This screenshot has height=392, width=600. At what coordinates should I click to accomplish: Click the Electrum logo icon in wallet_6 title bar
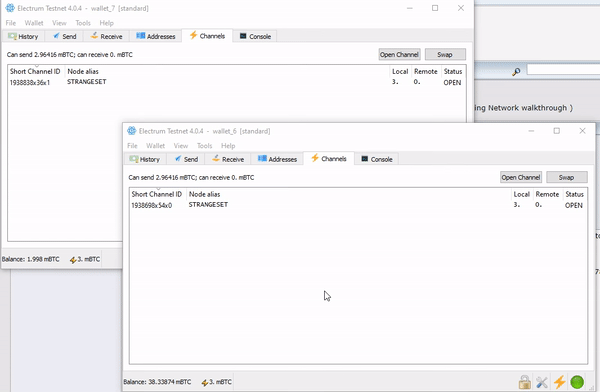pos(132,131)
